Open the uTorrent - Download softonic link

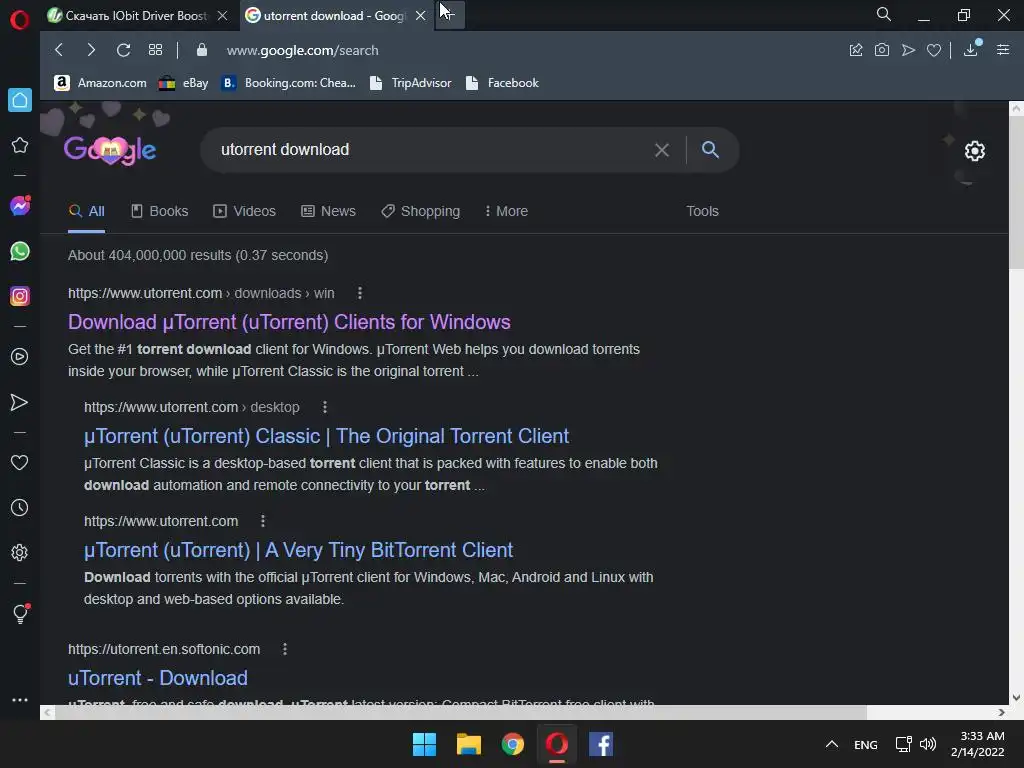click(x=157, y=678)
